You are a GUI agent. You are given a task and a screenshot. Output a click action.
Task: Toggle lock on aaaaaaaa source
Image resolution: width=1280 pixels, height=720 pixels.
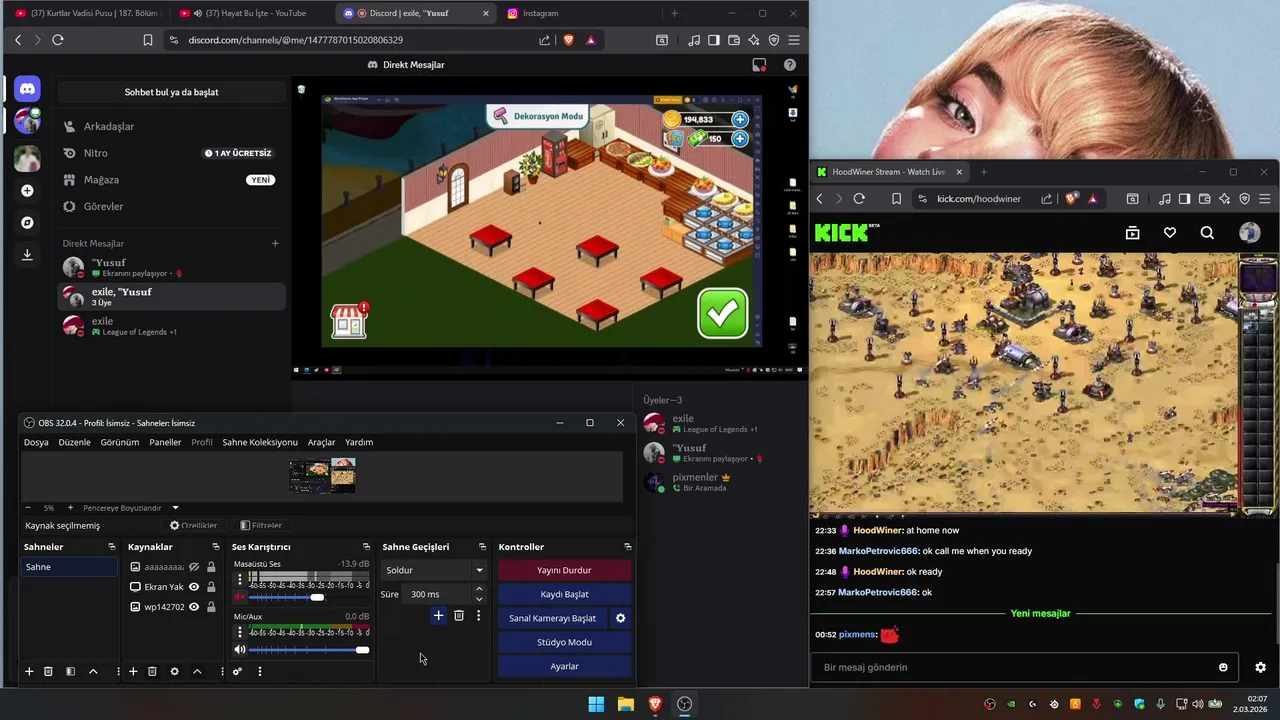pos(211,567)
